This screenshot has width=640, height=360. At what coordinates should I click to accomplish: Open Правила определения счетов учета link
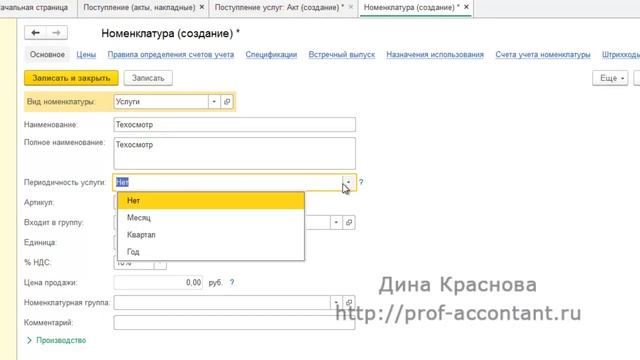(x=171, y=55)
